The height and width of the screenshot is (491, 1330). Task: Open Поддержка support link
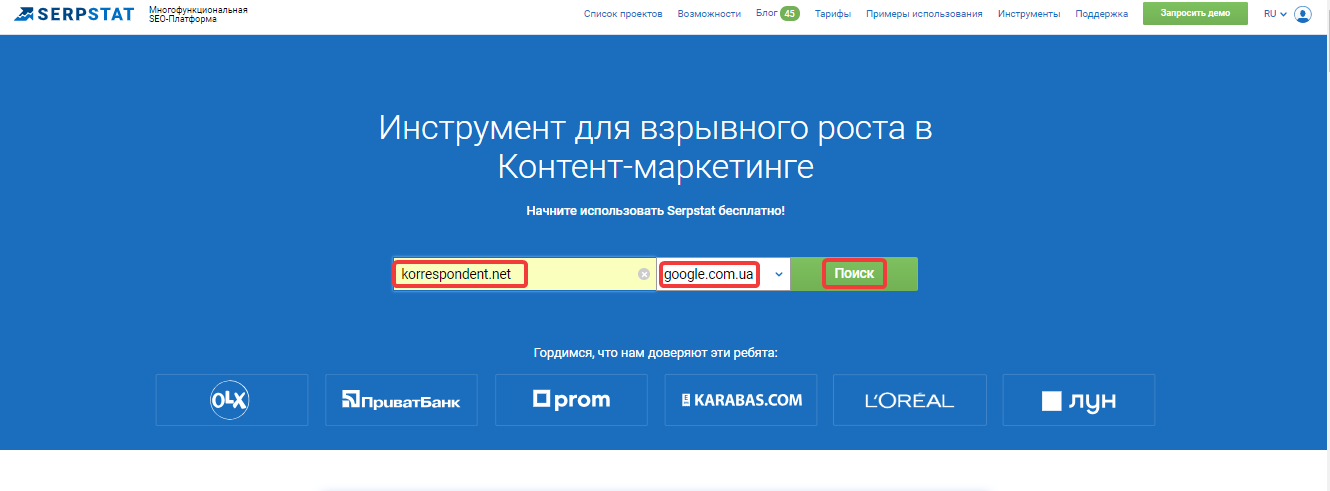[x=1102, y=14]
